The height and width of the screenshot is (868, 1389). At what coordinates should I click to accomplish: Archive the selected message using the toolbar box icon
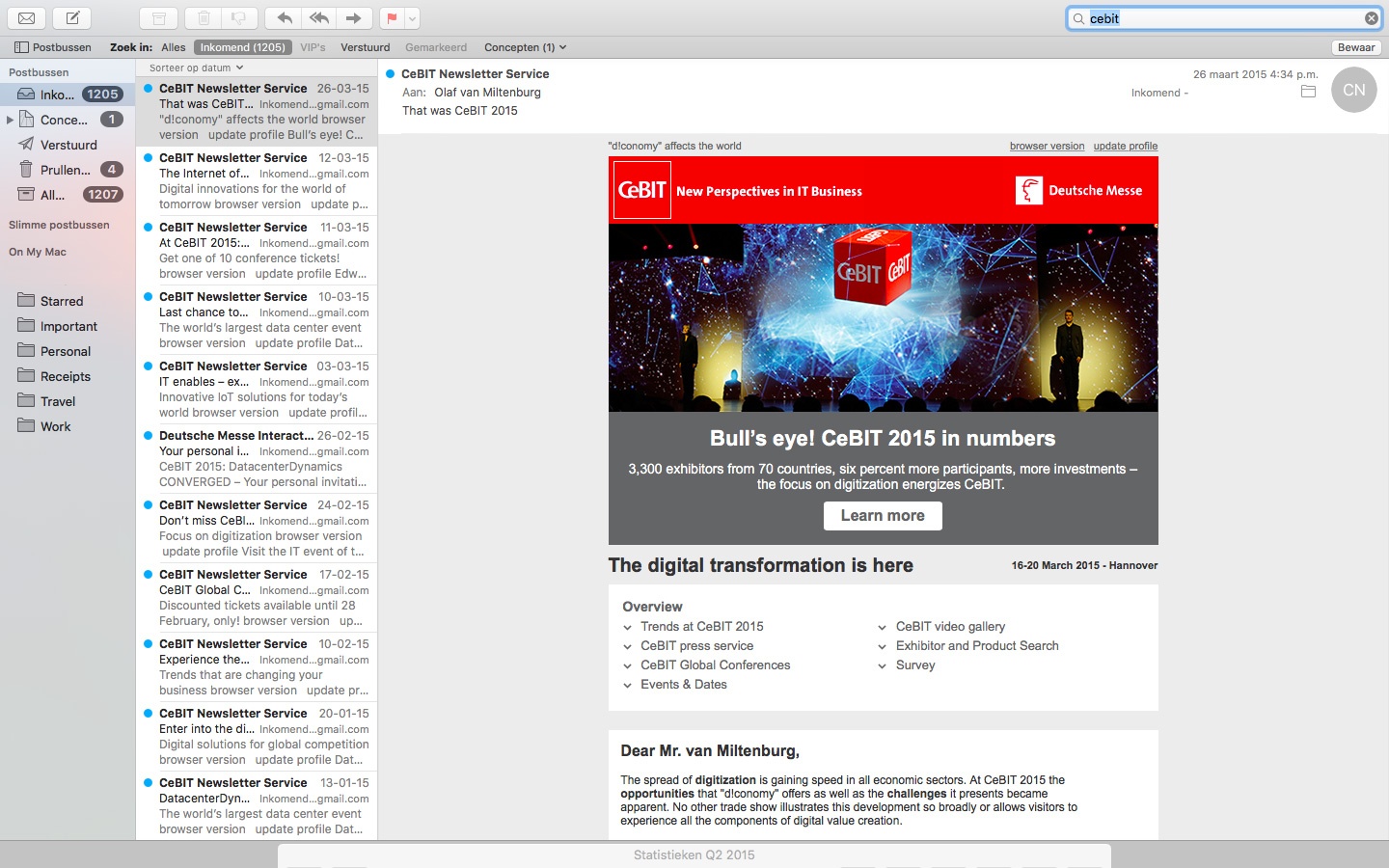[159, 17]
